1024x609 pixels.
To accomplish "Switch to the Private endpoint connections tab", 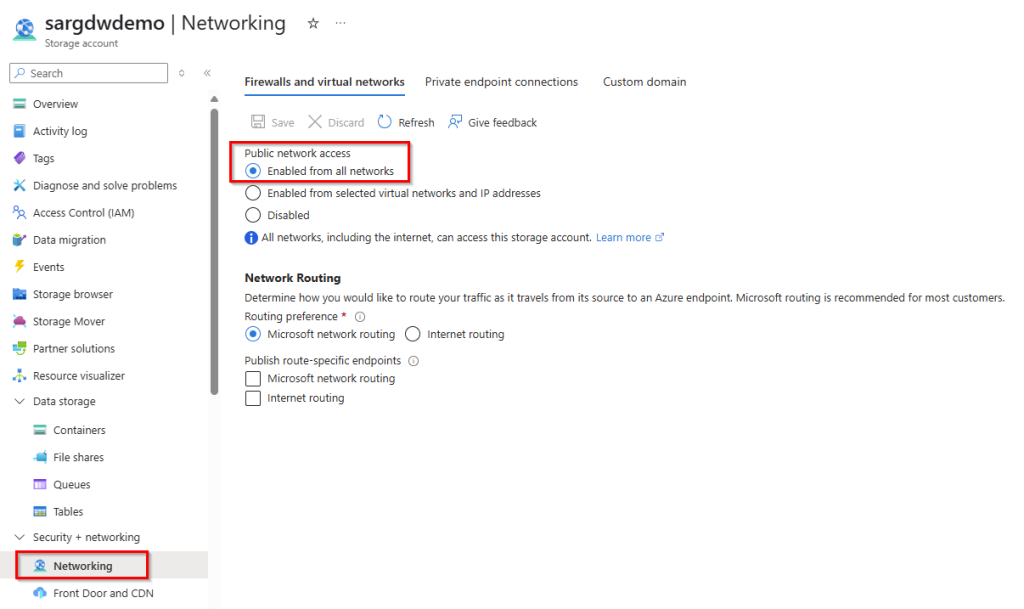I will 501,82.
